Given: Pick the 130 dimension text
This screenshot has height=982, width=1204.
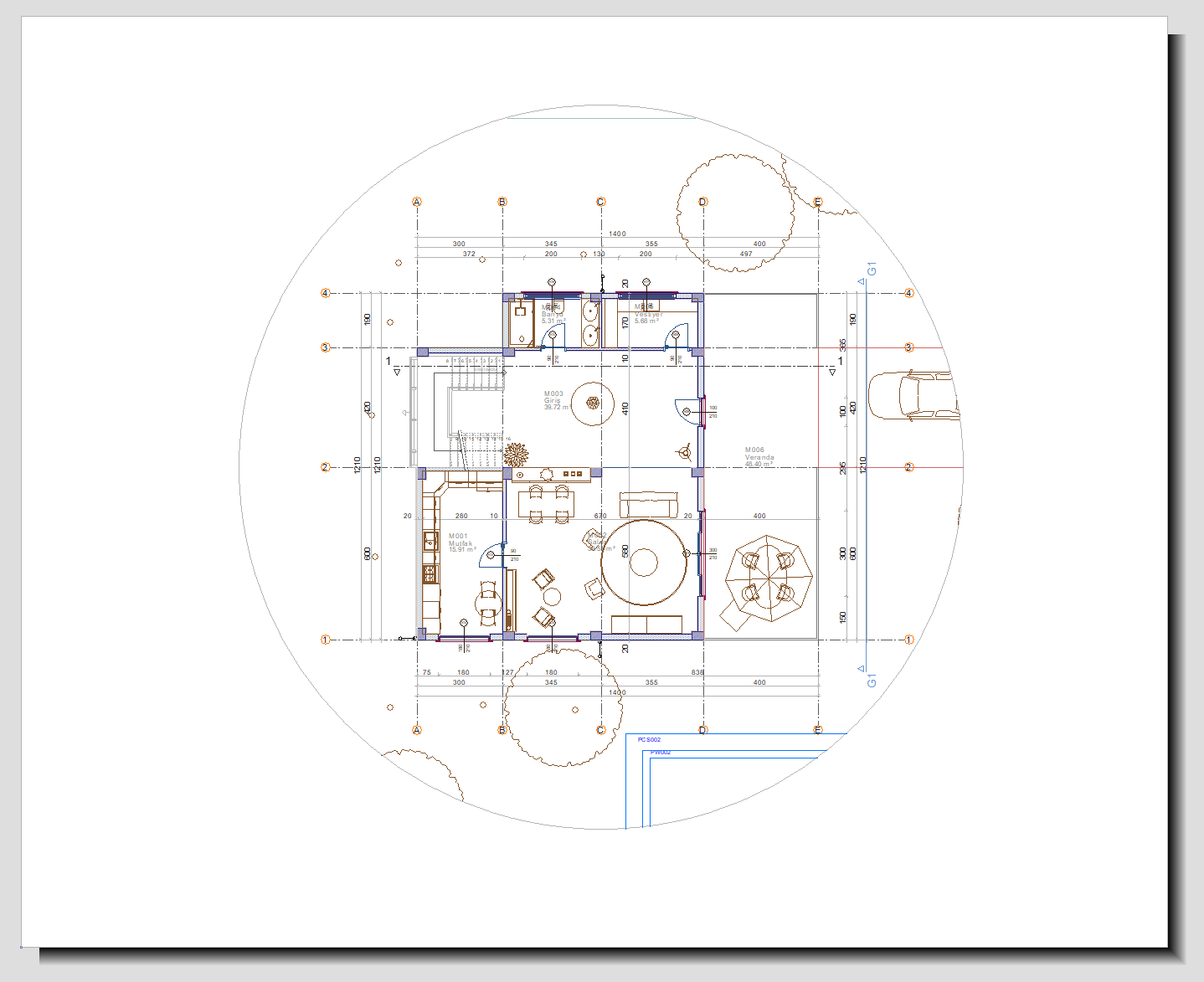Looking at the screenshot, I should coord(599,254).
